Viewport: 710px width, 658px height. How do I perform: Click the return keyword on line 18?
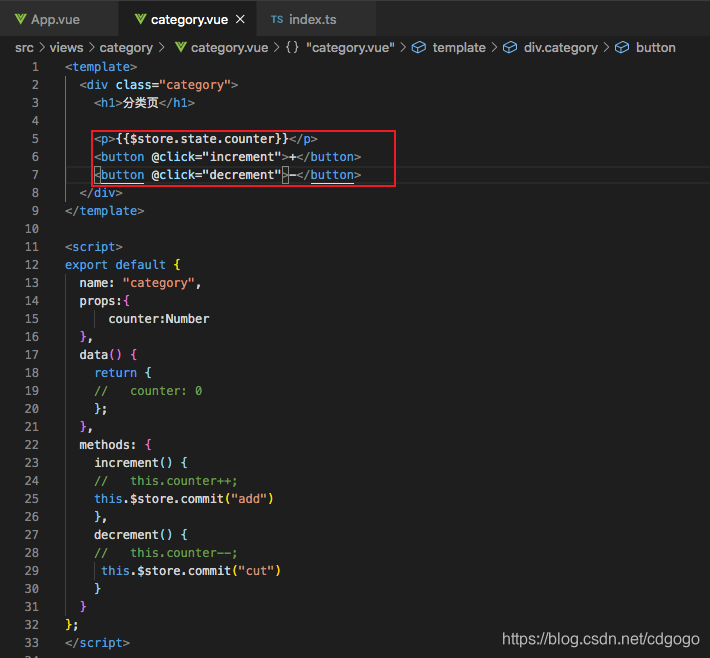pos(115,373)
